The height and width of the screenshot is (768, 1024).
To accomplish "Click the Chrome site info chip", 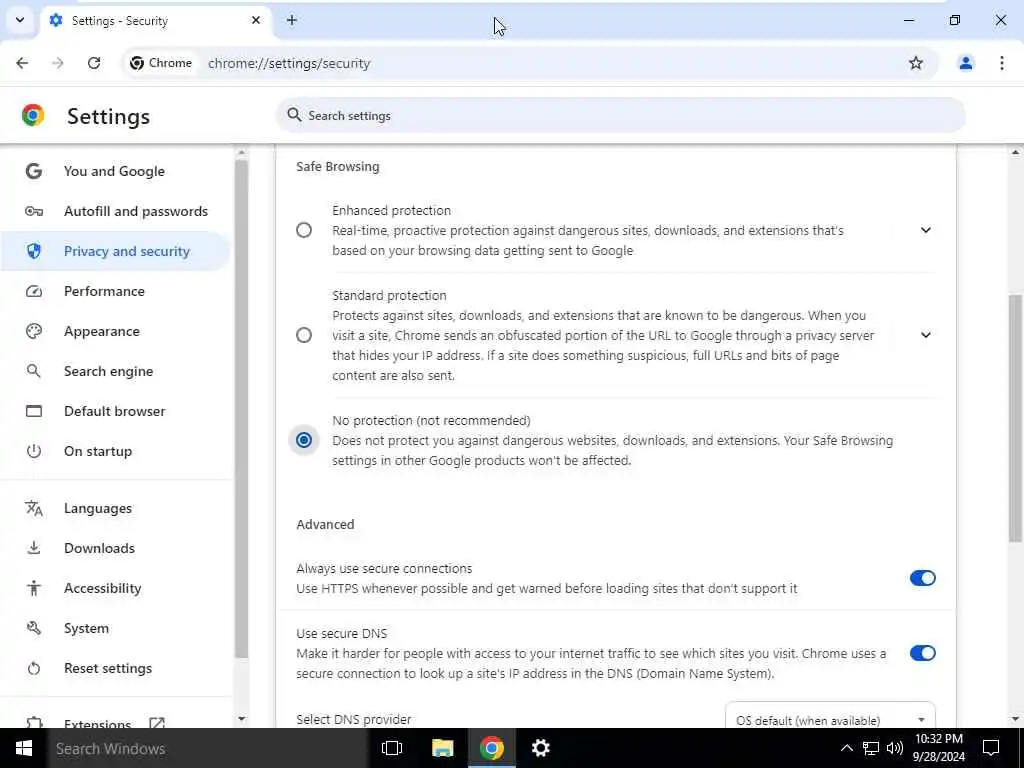I will tap(161, 63).
